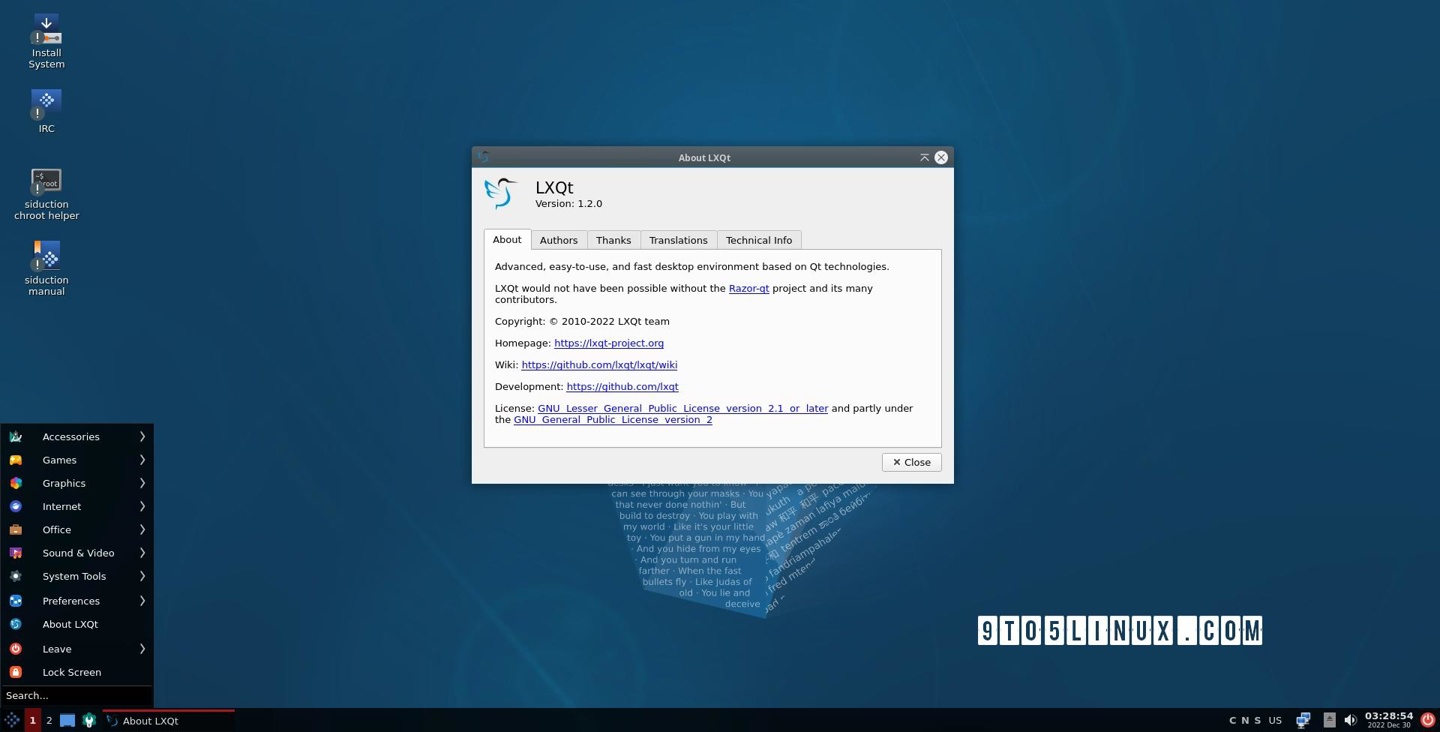Expand the Preferences submenu
The width and height of the screenshot is (1440, 732).
pos(77,601)
